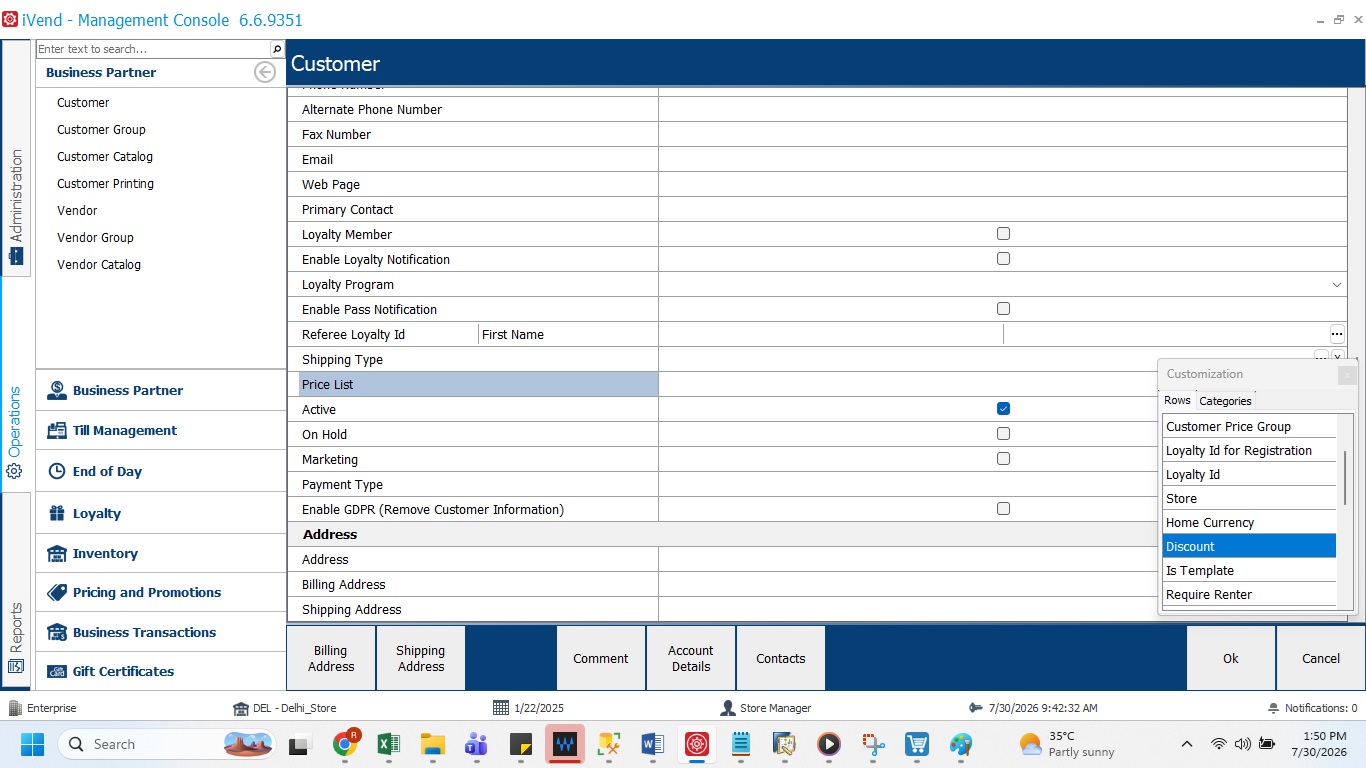The width and height of the screenshot is (1366, 768).
Task: Click the calendar date 1/22/2025 in status bar
Action: [537, 708]
